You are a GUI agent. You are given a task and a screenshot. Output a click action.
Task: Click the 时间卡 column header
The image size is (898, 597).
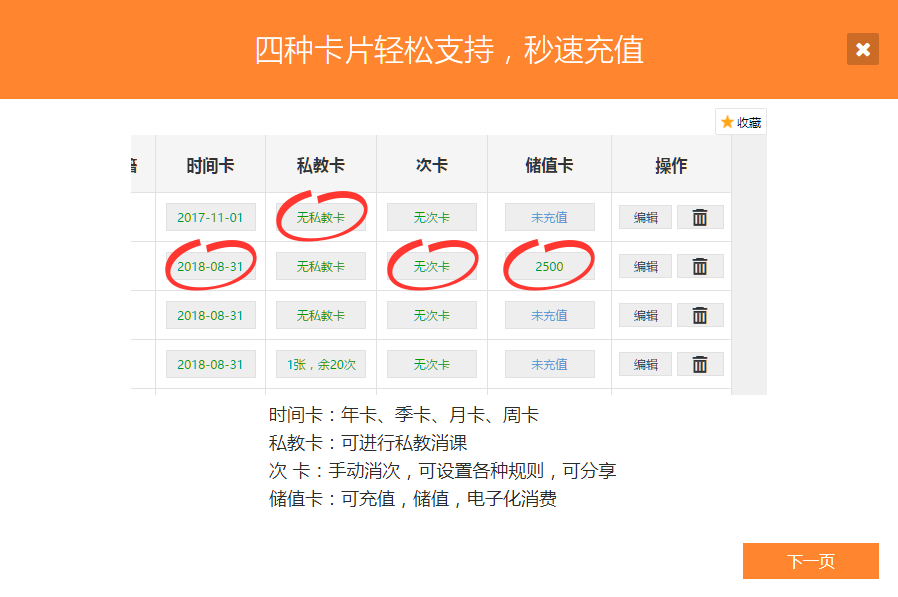pos(210,166)
